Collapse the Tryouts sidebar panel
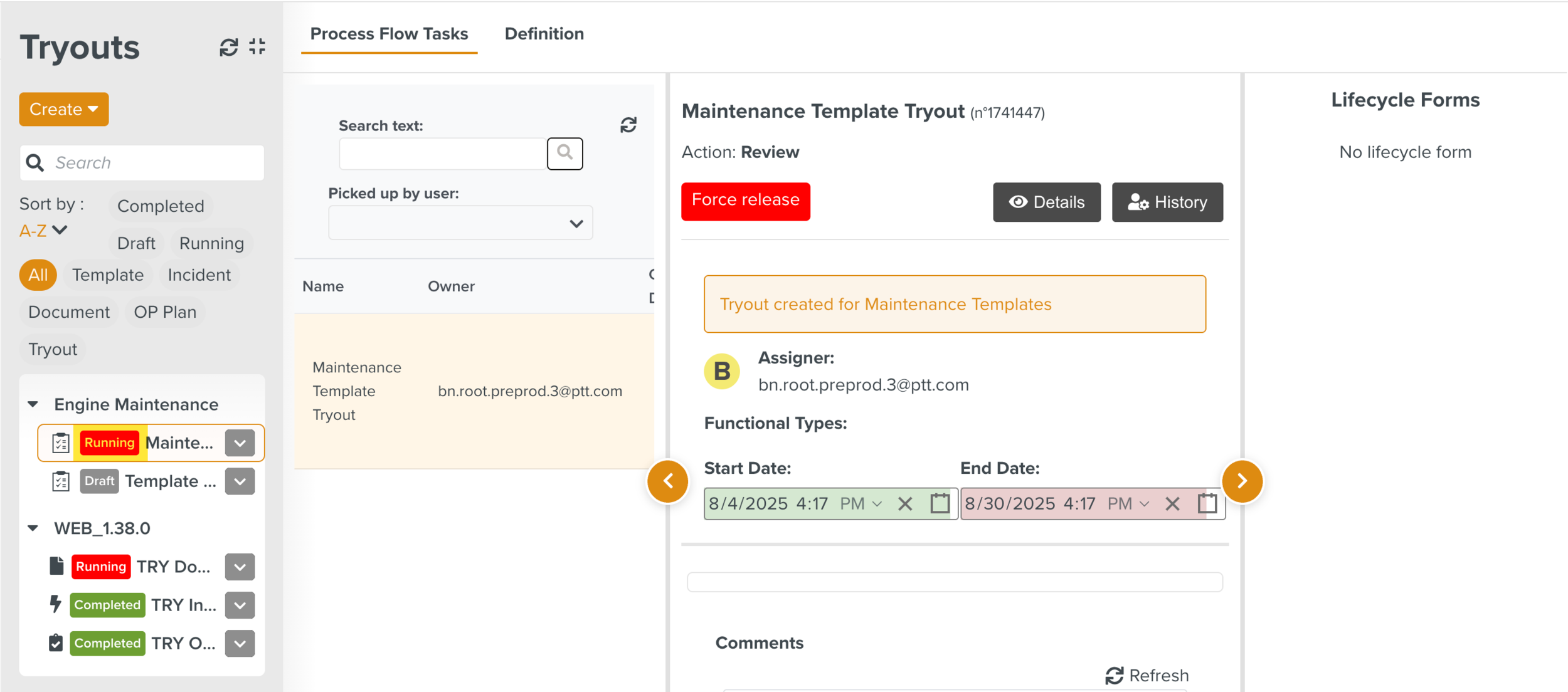This screenshot has height=692, width=1568. coord(256,46)
